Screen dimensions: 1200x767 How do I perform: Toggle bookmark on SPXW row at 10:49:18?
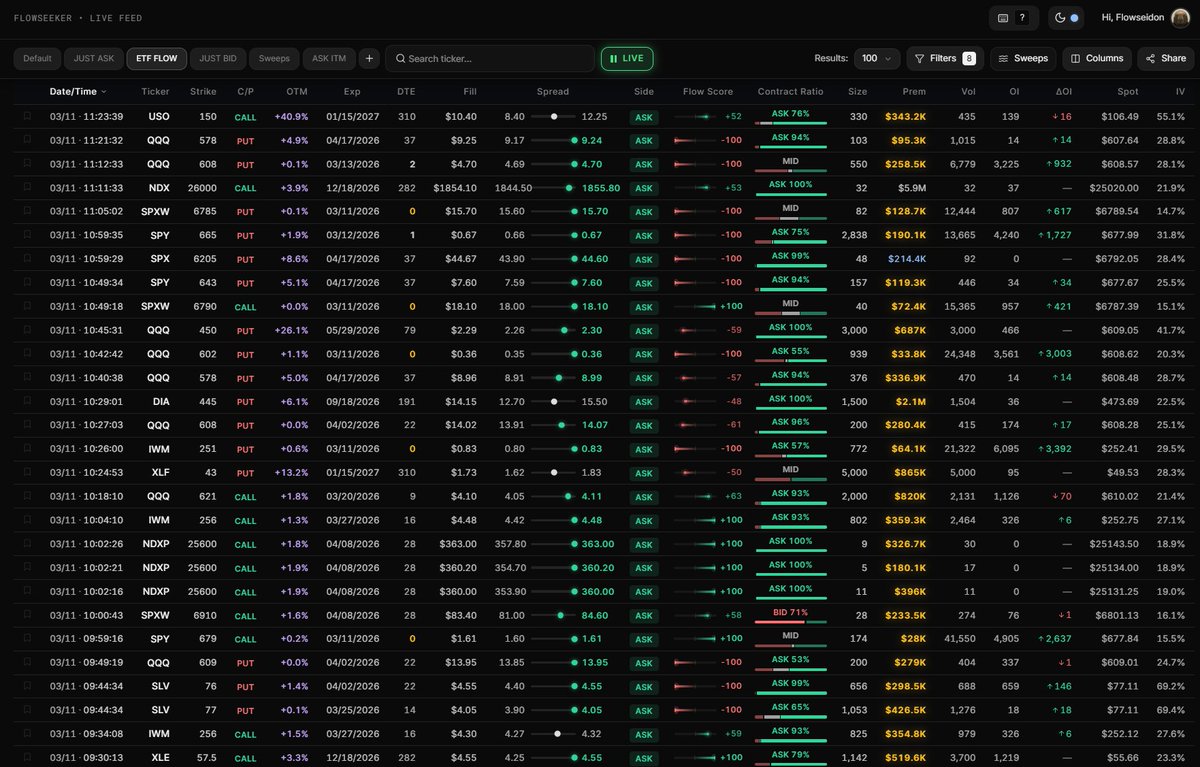click(x=28, y=306)
